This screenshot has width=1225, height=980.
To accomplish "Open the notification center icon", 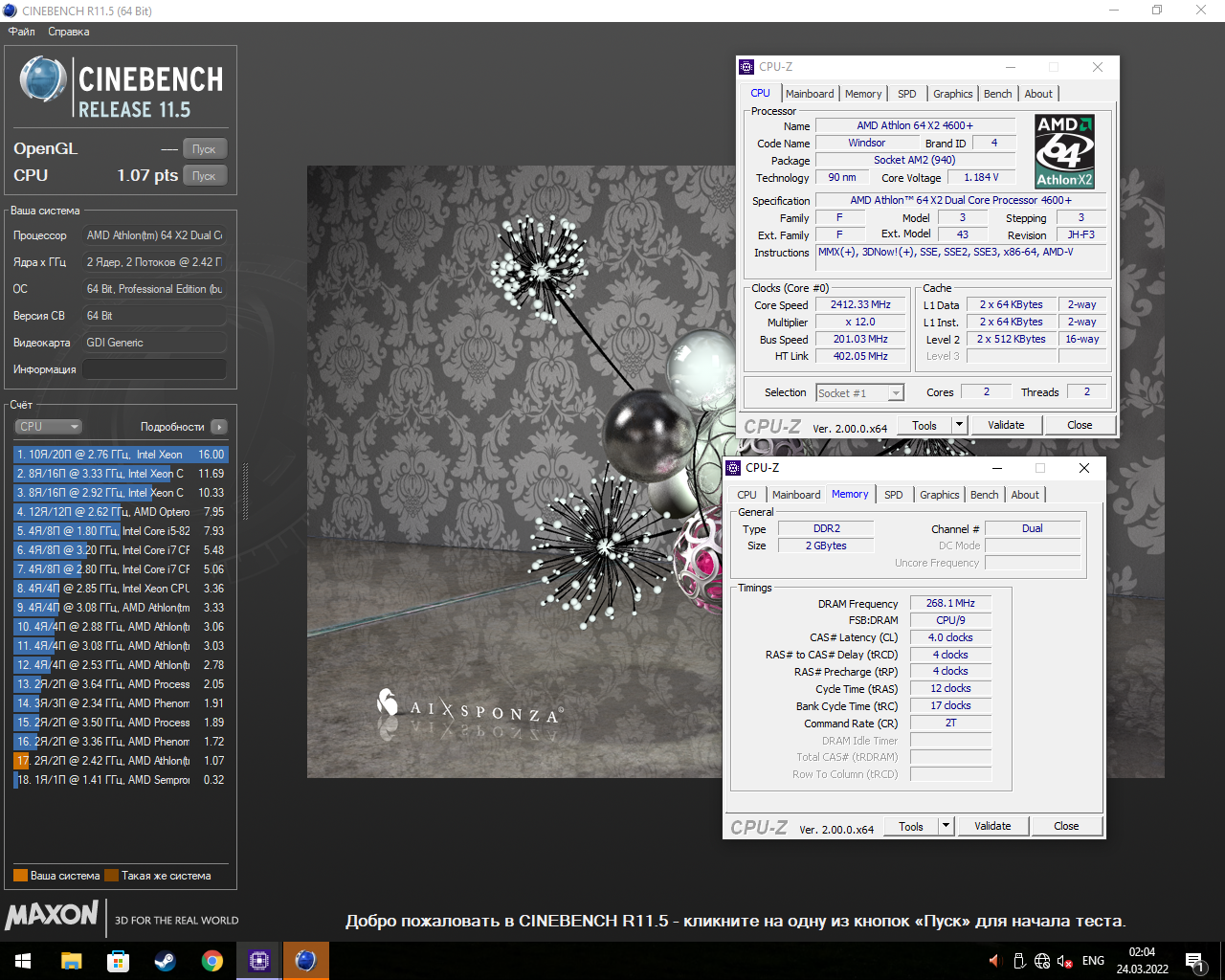I will coord(1193,961).
